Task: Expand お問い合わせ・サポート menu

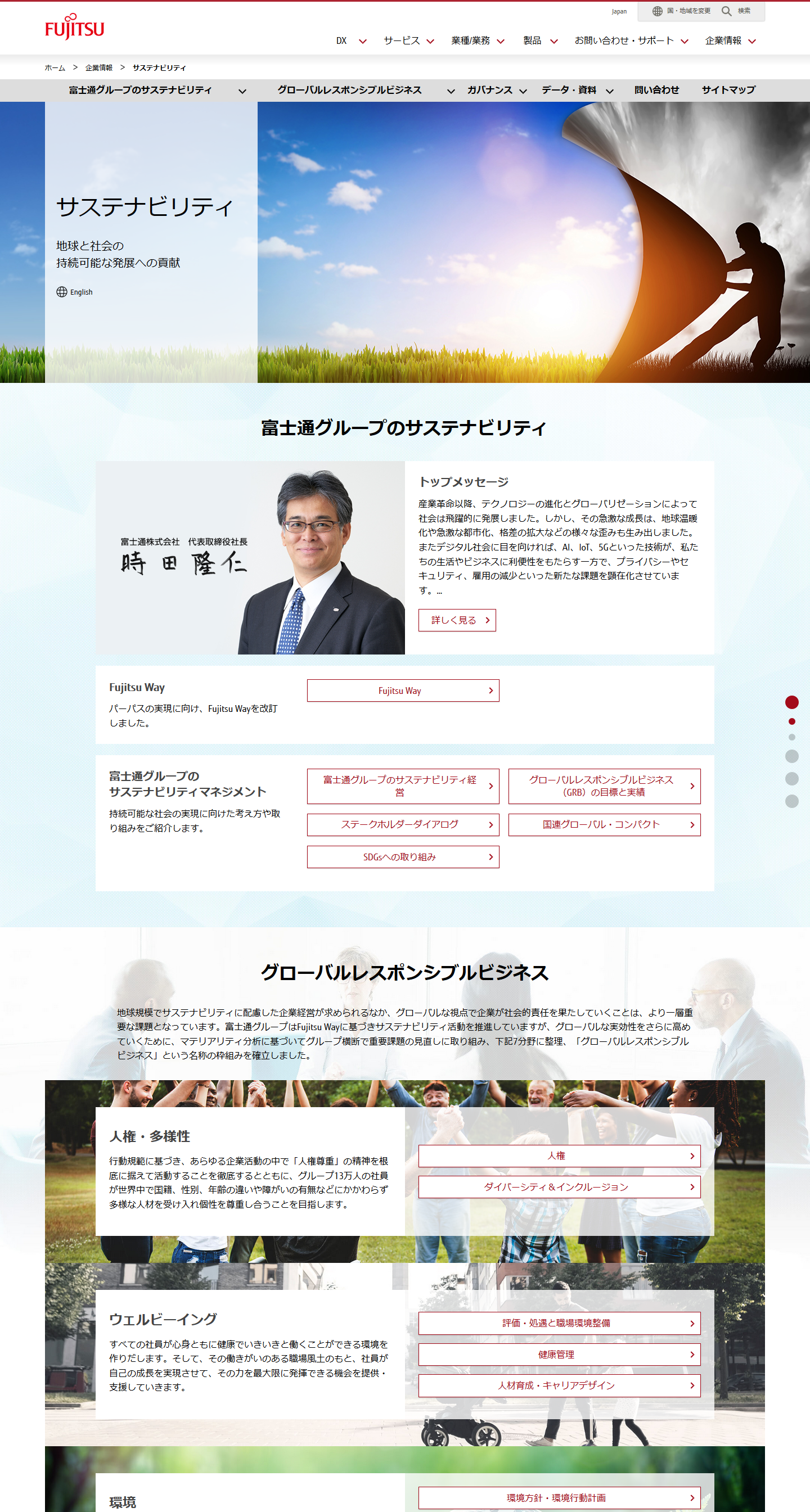Action: [x=632, y=40]
